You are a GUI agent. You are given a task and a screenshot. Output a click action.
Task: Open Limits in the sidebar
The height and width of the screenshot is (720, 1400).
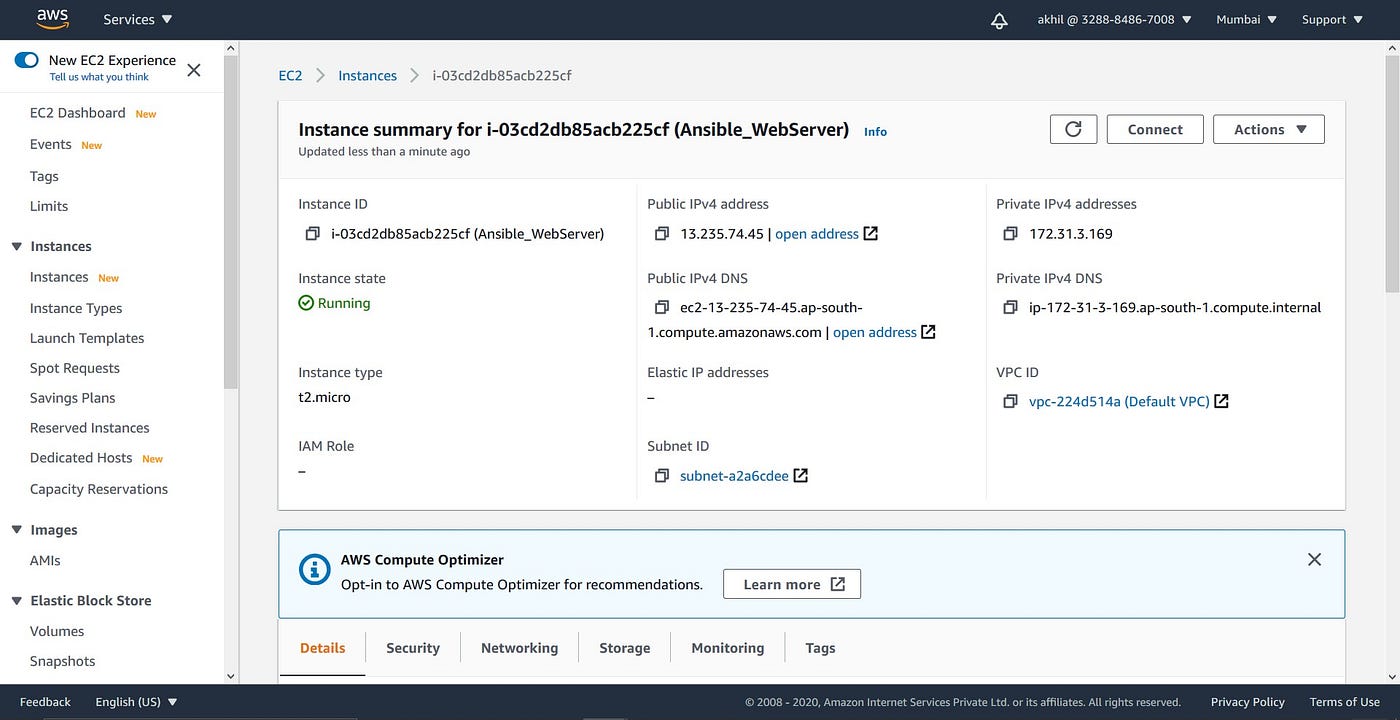(x=49, y=206)
